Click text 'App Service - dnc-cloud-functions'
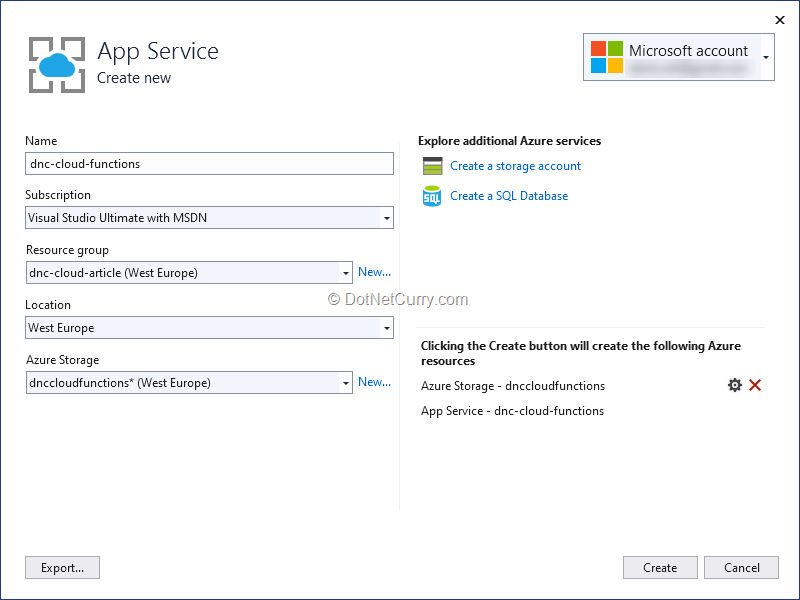800x600 pixels. coord(512,411)
